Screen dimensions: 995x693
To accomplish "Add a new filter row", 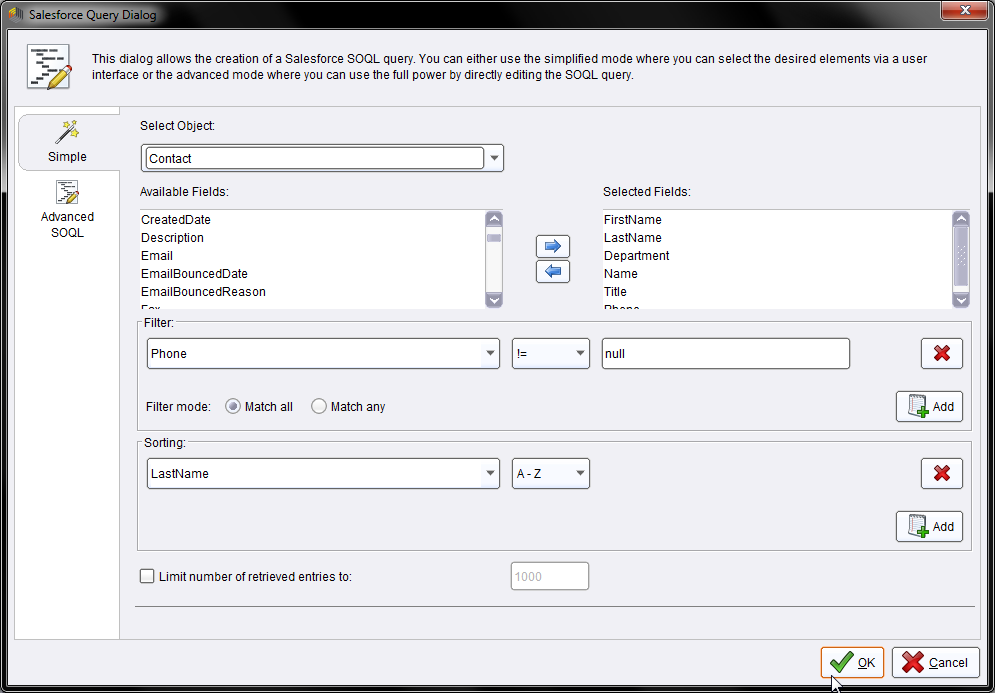I will 929,407.
